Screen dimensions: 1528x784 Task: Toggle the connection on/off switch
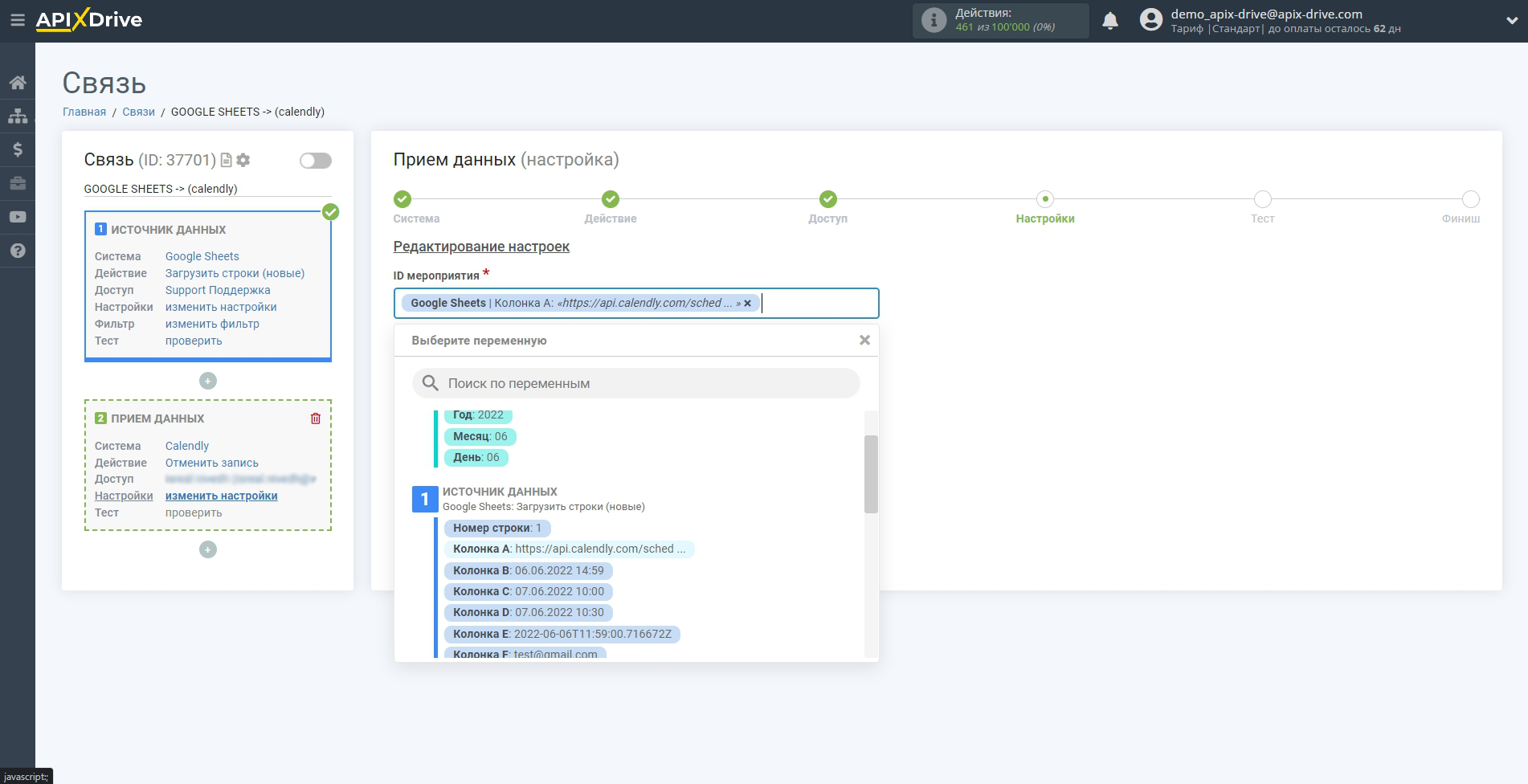point(316,161)
